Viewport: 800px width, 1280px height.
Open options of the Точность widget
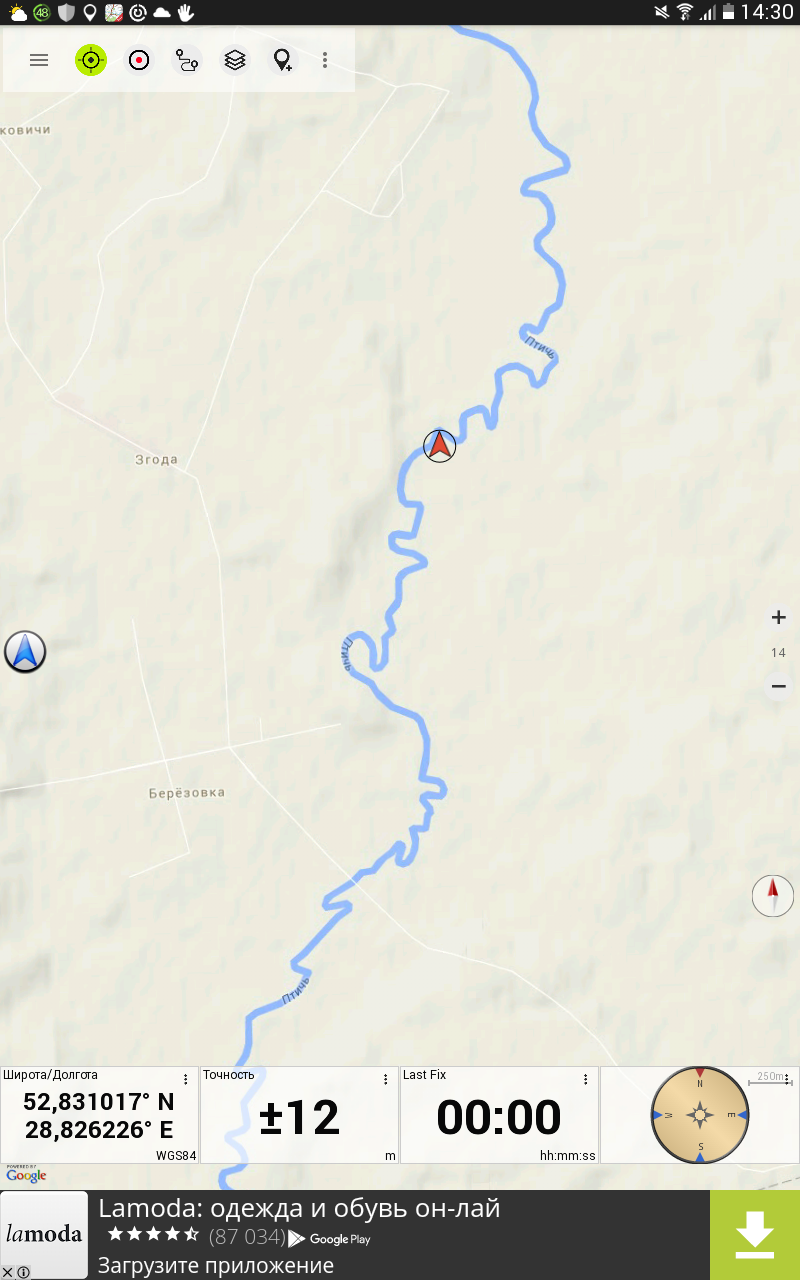(x=386, y=1080)
